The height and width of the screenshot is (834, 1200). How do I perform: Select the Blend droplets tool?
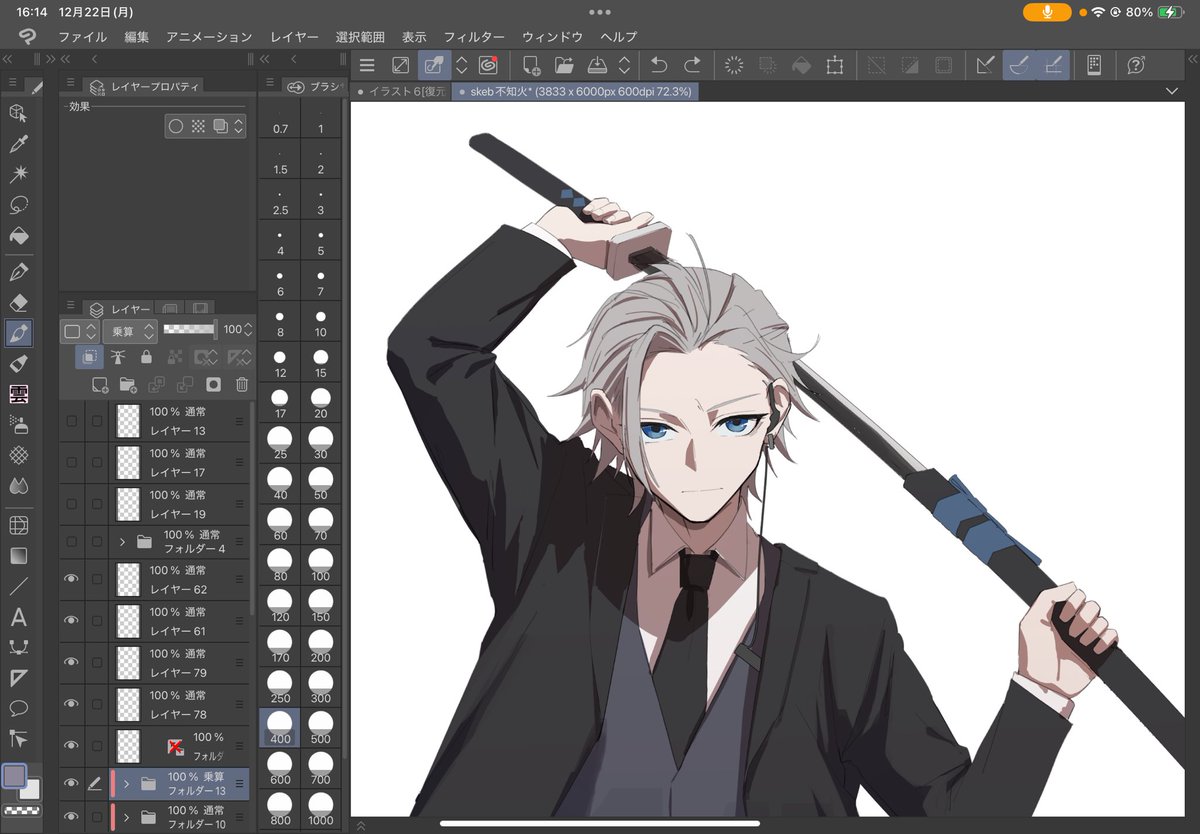(x=18, y=486)
